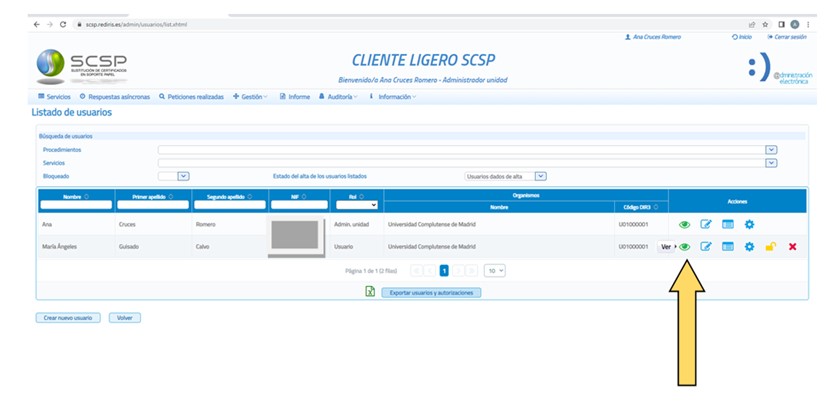Click the Primer apellido filter field
The image size is (832, 403).
click(x=153, y=205)
